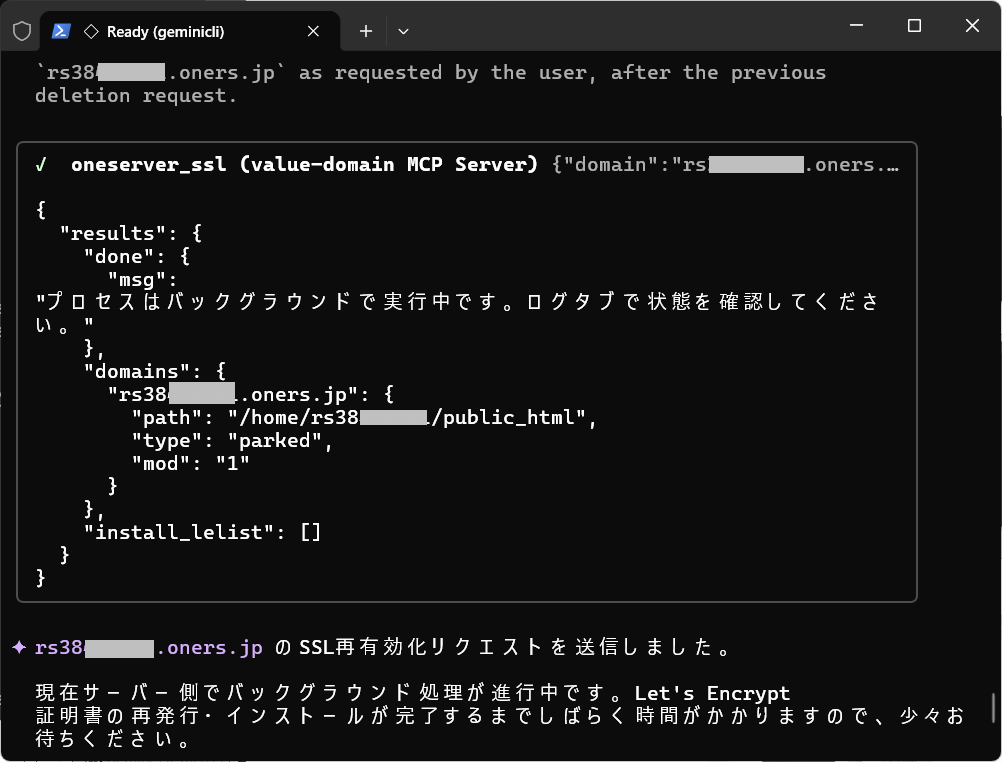Click the "msg": key line

point(142,279)
